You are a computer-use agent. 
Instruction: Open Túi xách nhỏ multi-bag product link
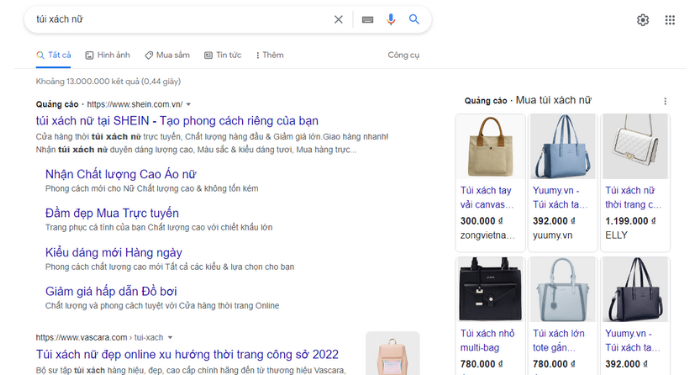click(x=487, y=341)
